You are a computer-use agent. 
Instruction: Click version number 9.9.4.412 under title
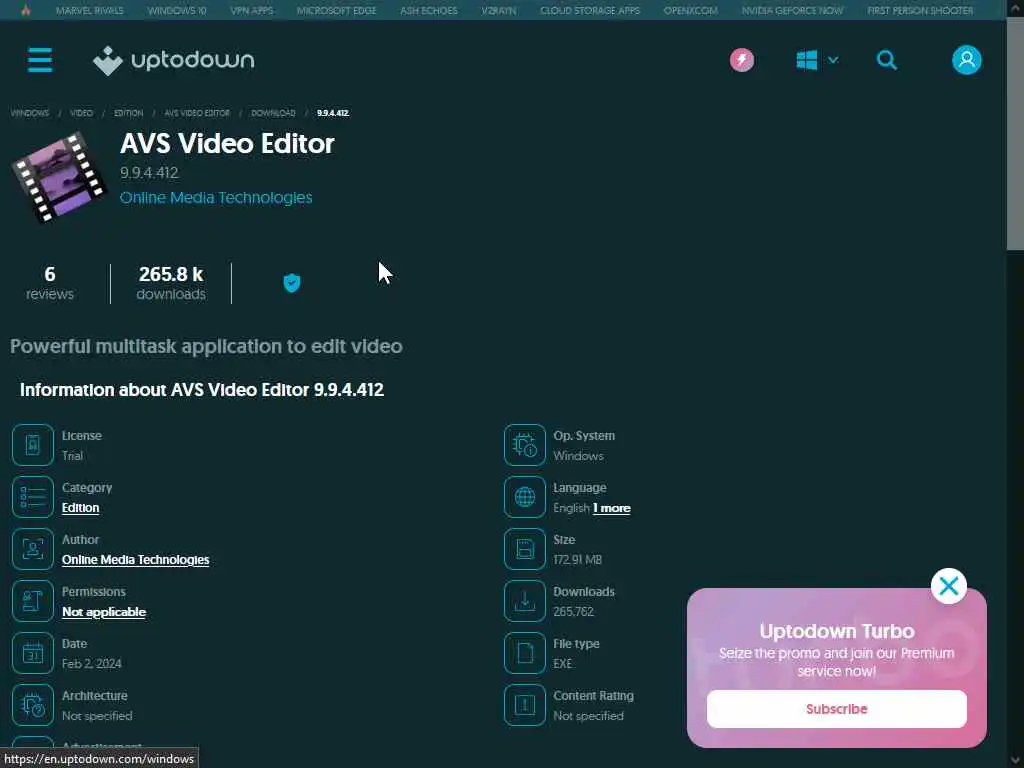click(149, 172)
